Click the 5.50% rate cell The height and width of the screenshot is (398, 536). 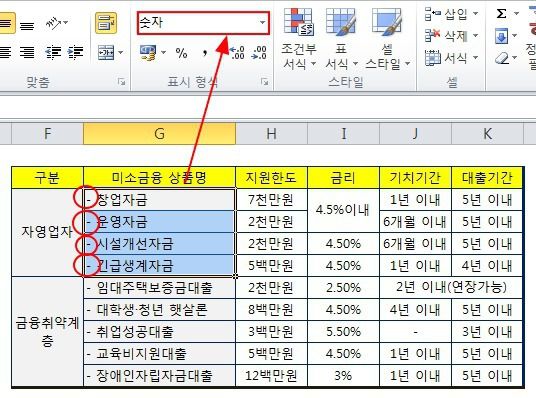(x=344, y=332)
